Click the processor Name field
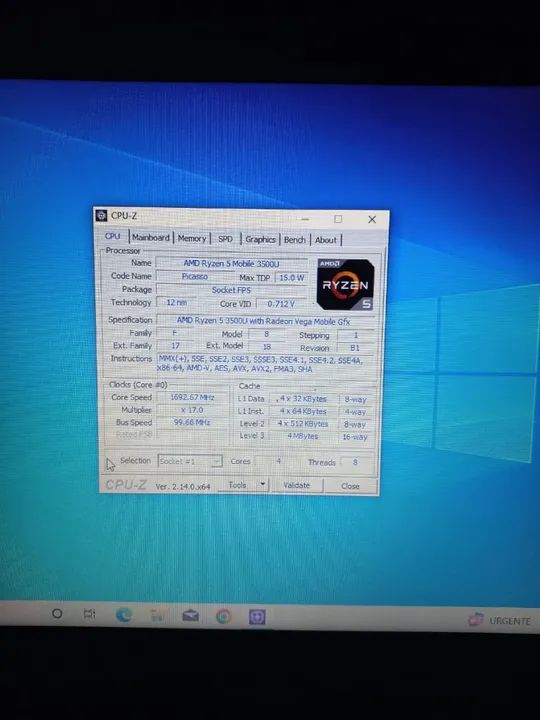540x720 pixels. click(231, 264)
